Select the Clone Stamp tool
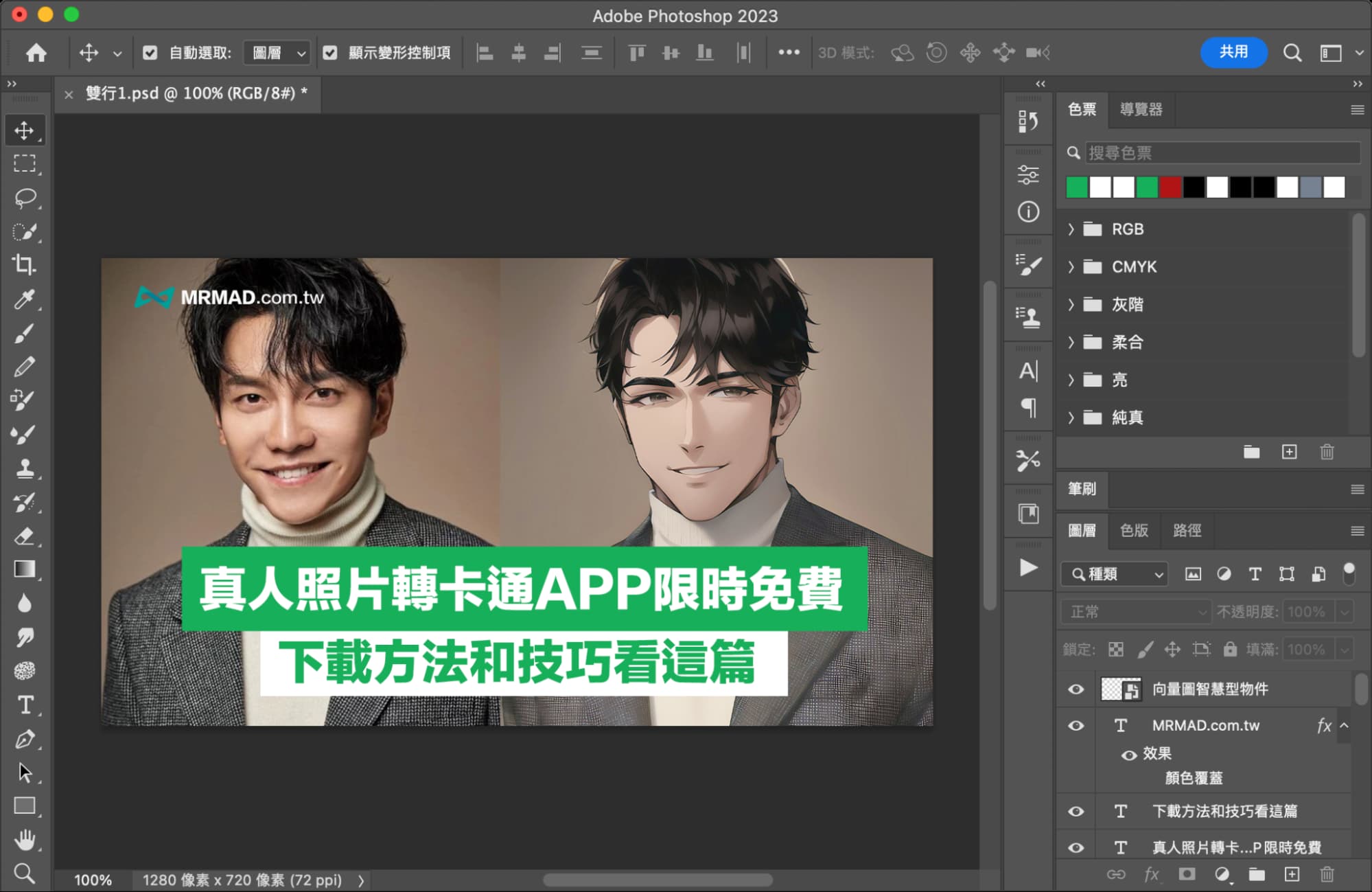This screenshot has width=1372, height=892. pos(25,468)
